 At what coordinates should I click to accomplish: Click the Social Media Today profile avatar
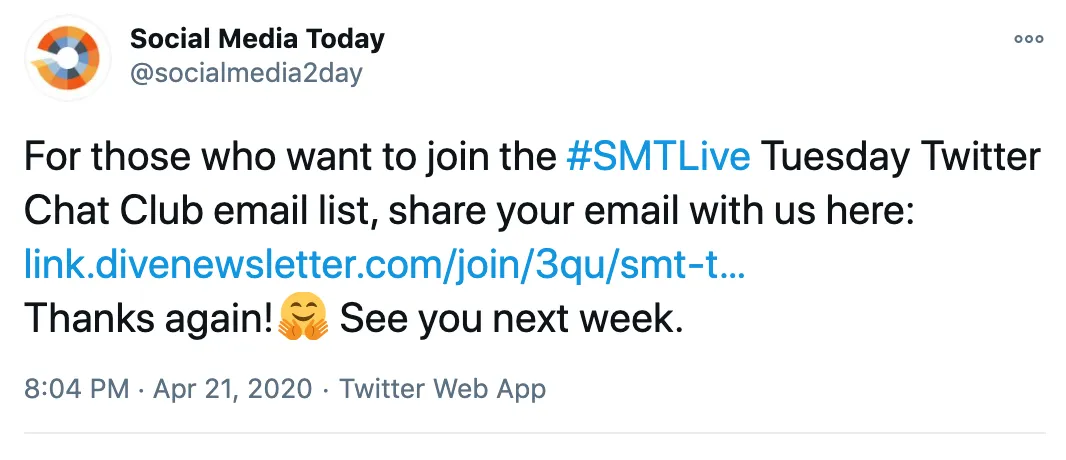66,57
